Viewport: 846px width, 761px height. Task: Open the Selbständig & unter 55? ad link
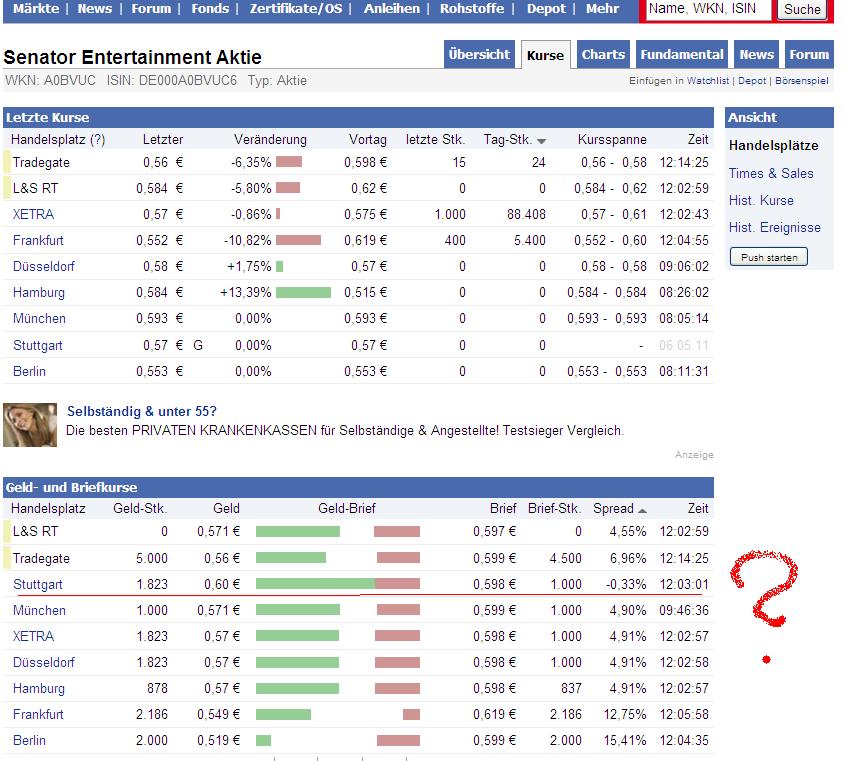click(x=141, y=411)
